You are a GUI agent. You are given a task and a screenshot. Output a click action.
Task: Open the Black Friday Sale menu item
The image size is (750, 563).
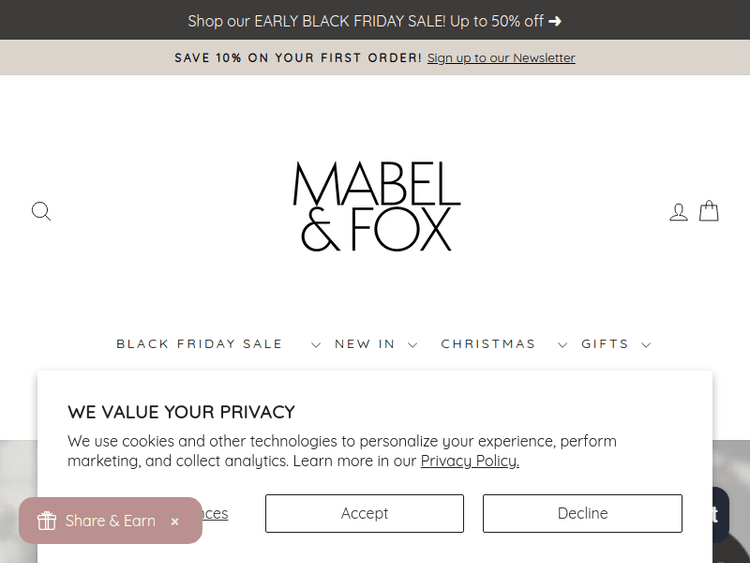point(200,344)
